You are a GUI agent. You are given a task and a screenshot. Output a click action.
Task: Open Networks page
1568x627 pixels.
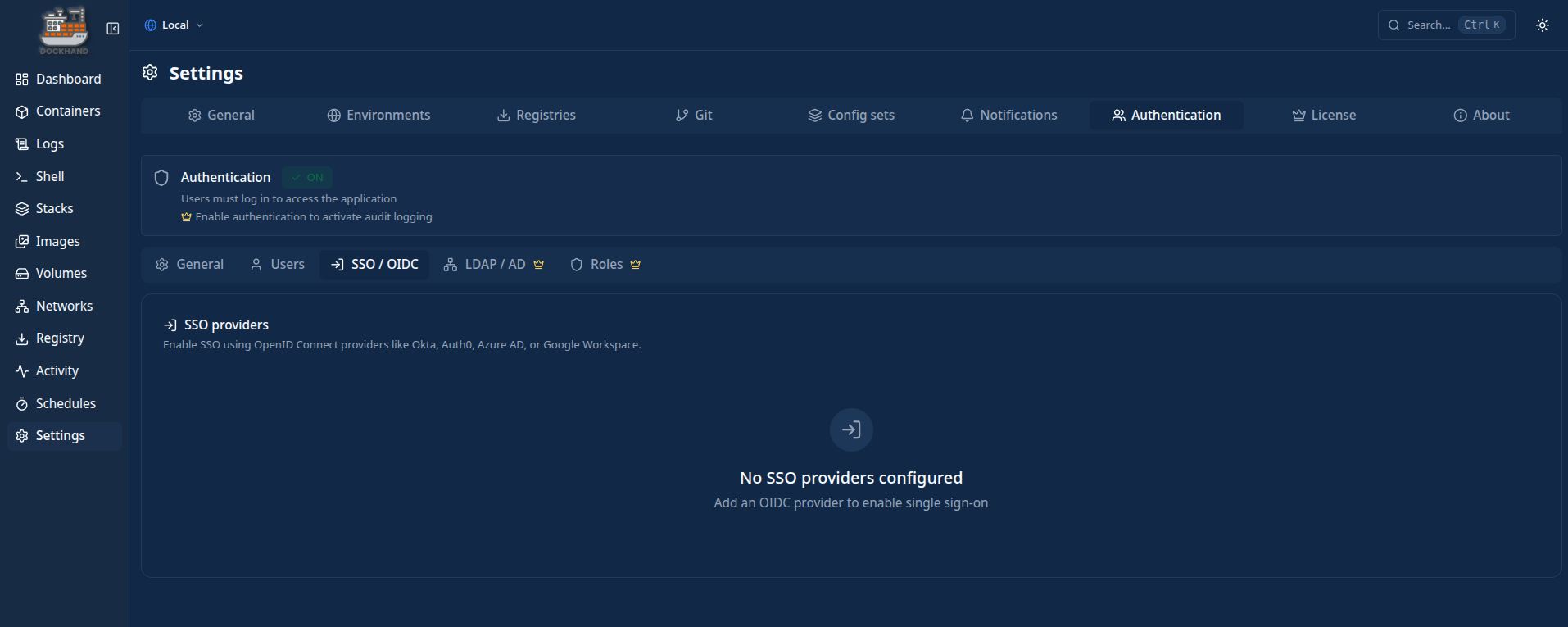pos(65,307)
